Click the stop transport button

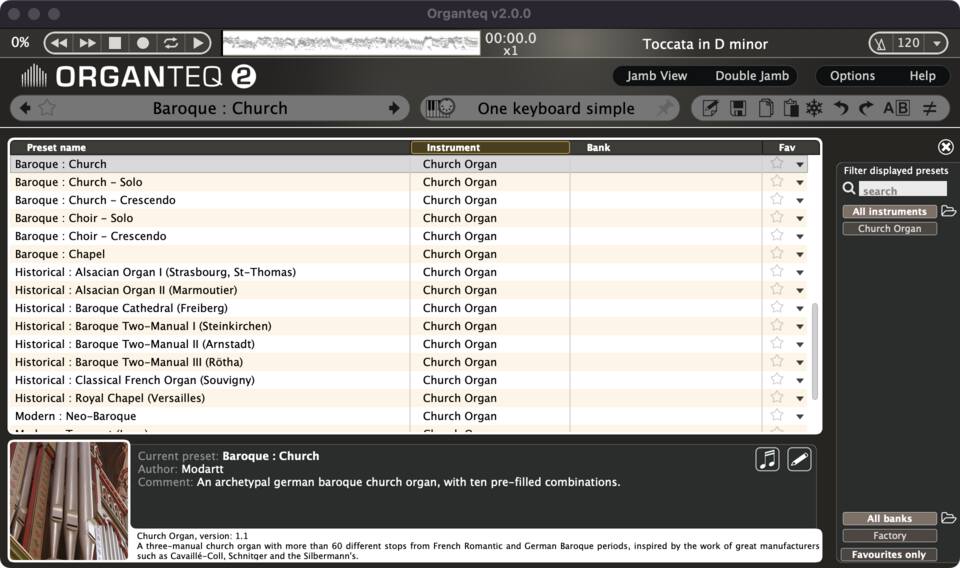[x=115, y=43]
